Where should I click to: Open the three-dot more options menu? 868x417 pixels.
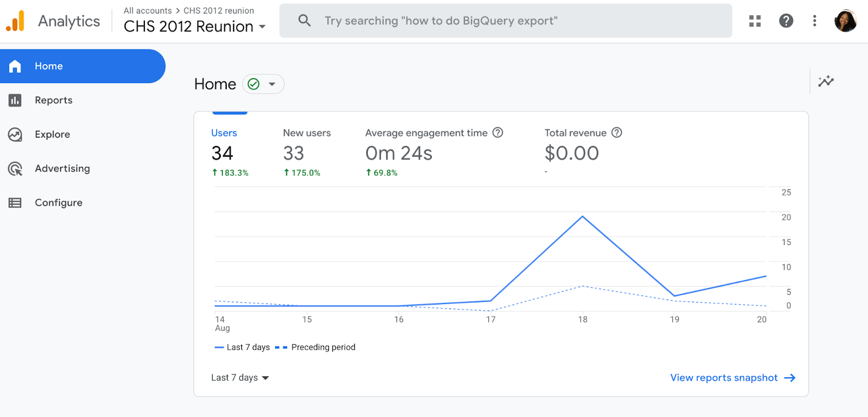click(x=814, y=21)
